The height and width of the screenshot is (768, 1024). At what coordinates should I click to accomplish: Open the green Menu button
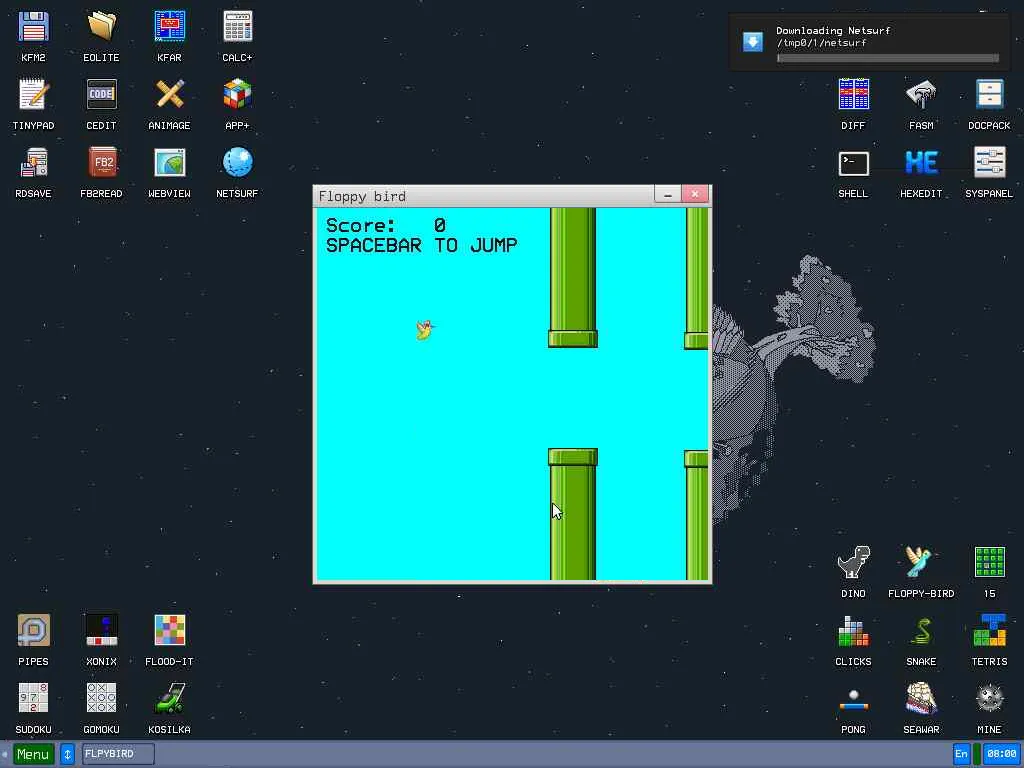pos(33,754)
